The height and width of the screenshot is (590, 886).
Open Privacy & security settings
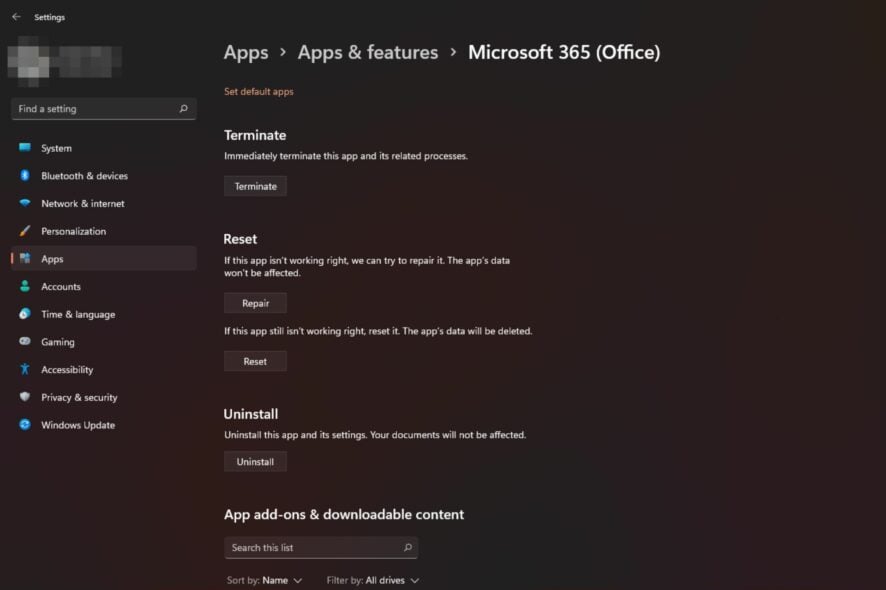point(103,397)
